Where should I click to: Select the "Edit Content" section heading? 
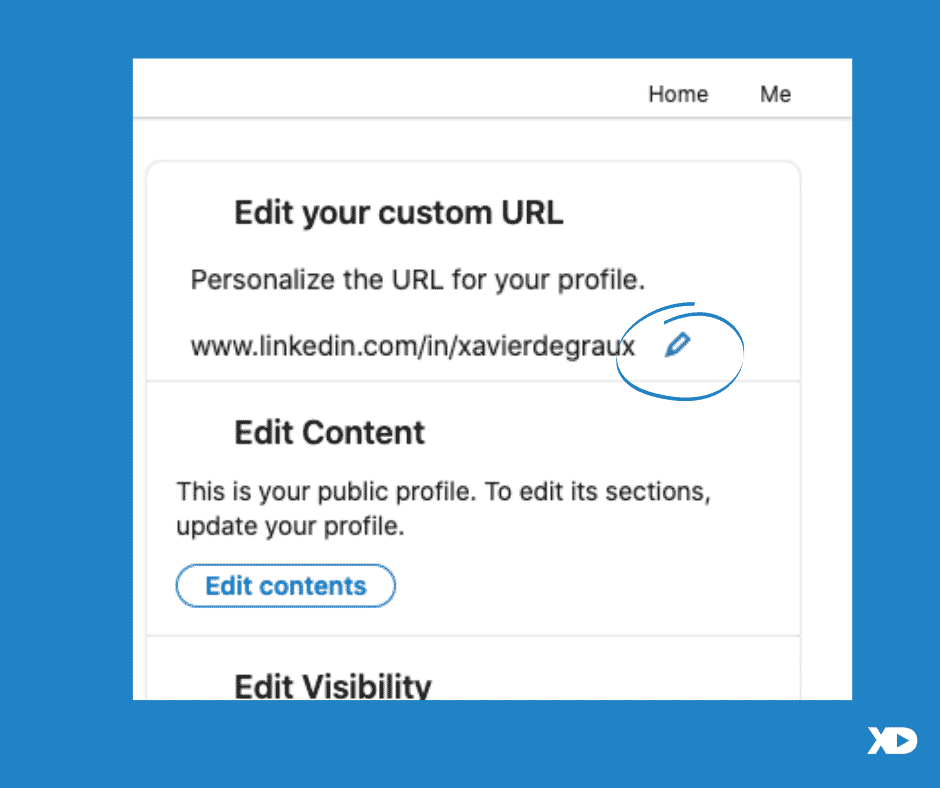pos(329,432)
